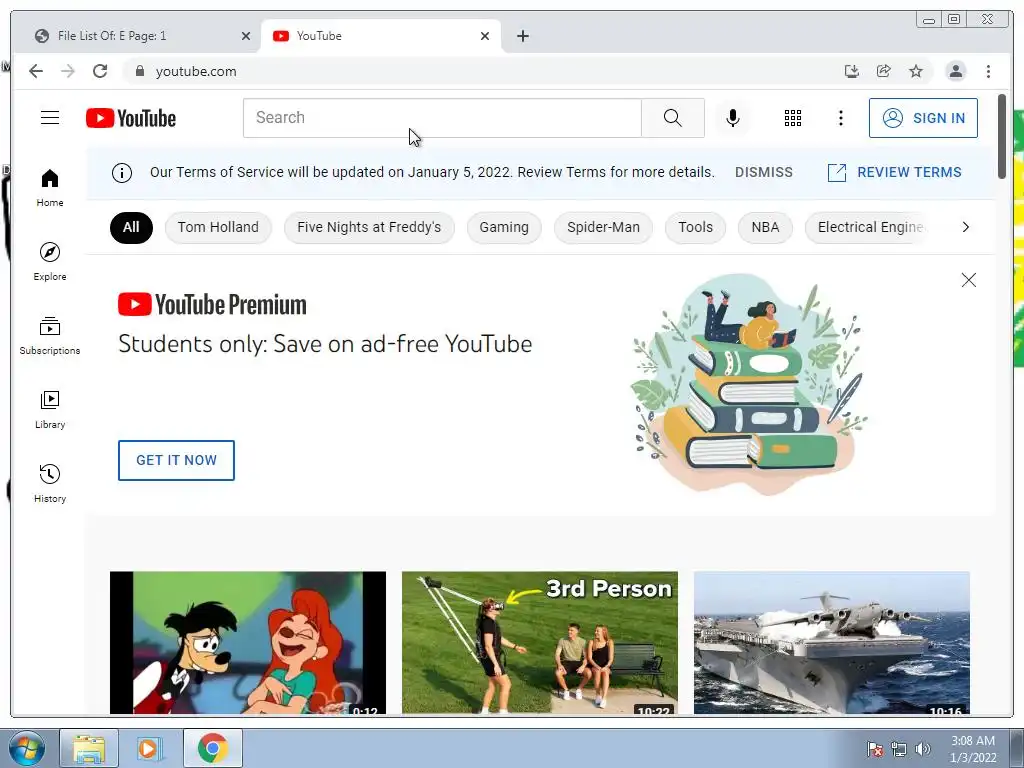Open History in sidebar
This screenshot has width=1024, height=768.
click(50, 484)
